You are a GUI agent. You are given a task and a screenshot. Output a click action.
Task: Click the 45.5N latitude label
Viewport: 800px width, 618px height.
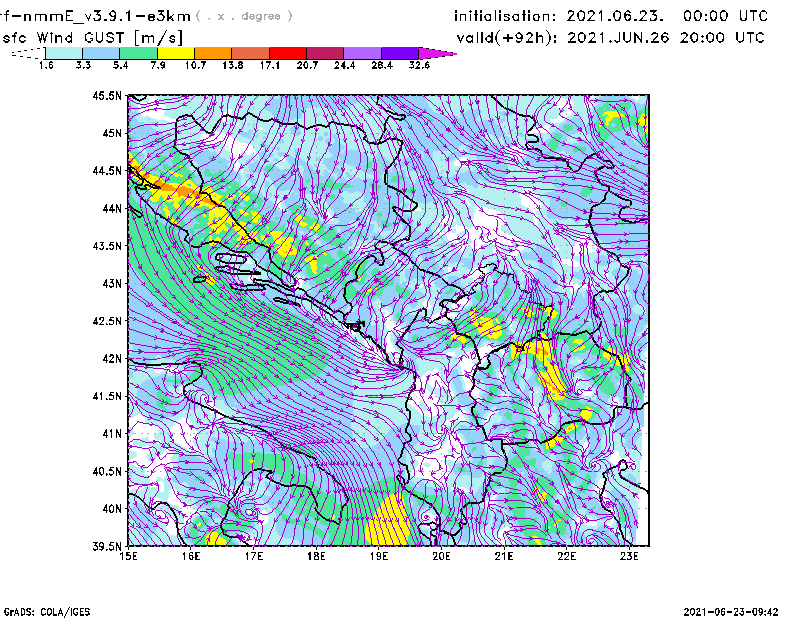107,95
